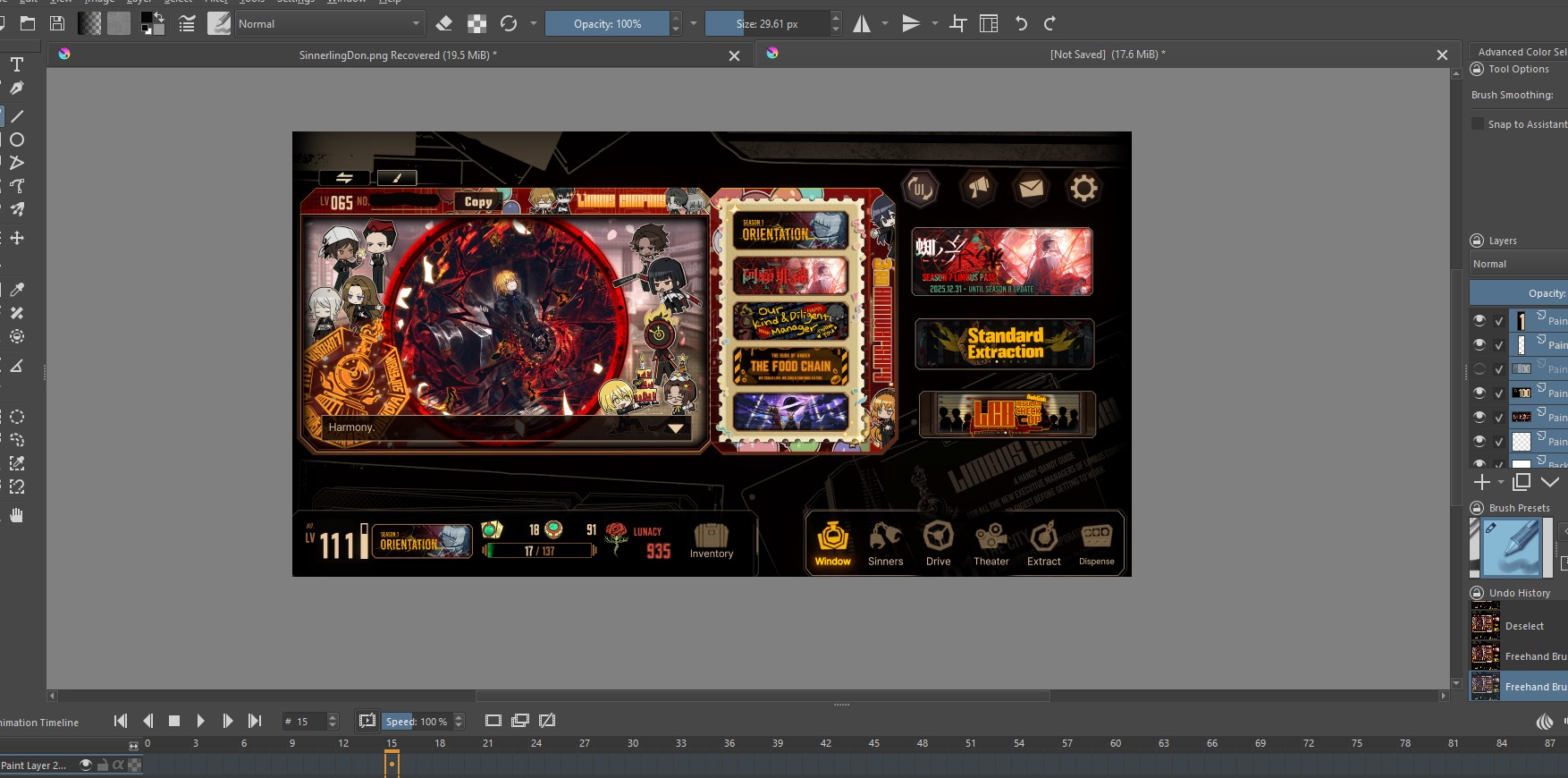Image resolution: width=1568 pixels, height=778 pixels.
Task: Enable the Snap to Assistants checkbox
Action: pos(1478,124)
